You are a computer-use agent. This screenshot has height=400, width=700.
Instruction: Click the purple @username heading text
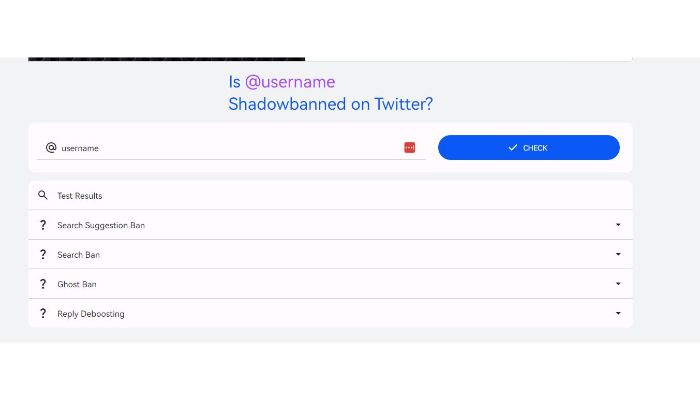pyautogui.click(x=290, y=82)
